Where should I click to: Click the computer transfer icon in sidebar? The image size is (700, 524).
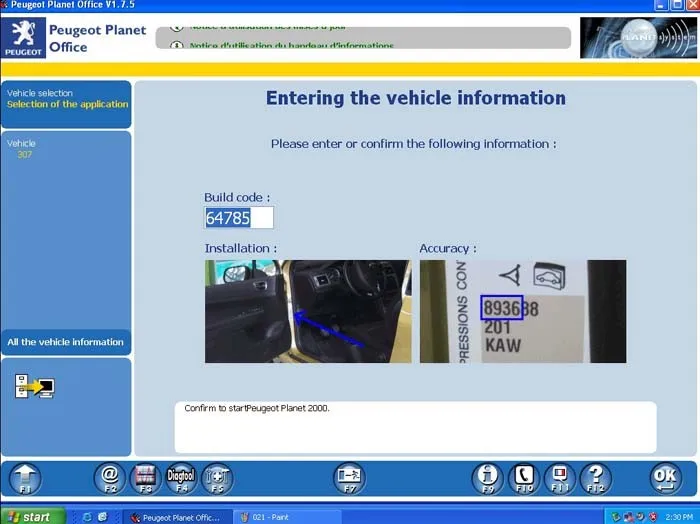coord(34,386)
